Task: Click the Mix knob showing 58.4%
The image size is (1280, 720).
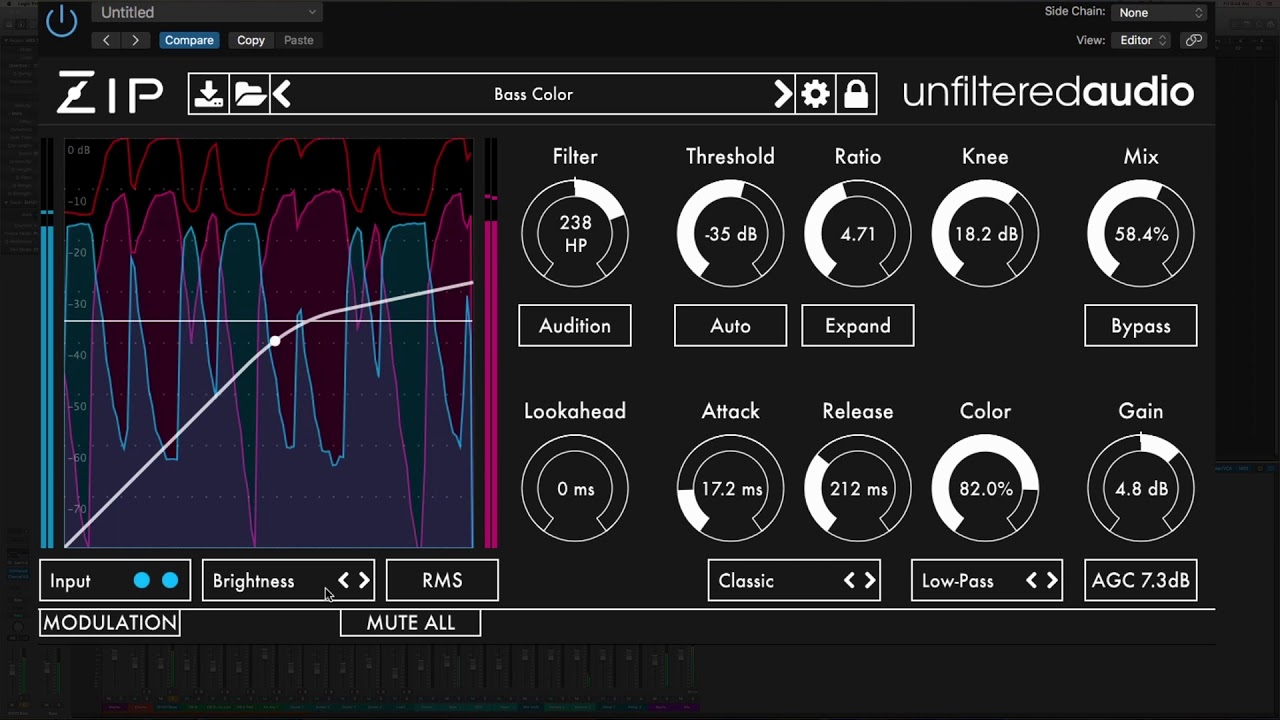Action: (1141, 234)
